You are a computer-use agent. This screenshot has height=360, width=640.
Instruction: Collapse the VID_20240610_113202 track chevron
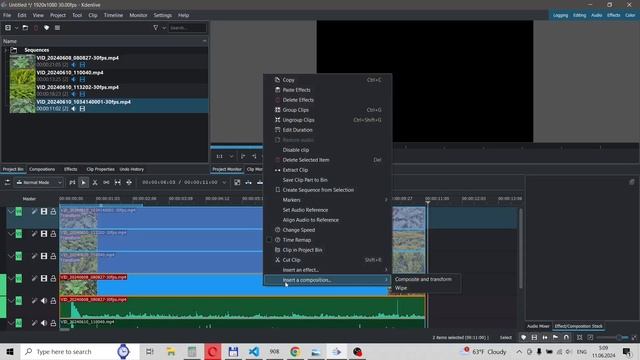(11, 233)
